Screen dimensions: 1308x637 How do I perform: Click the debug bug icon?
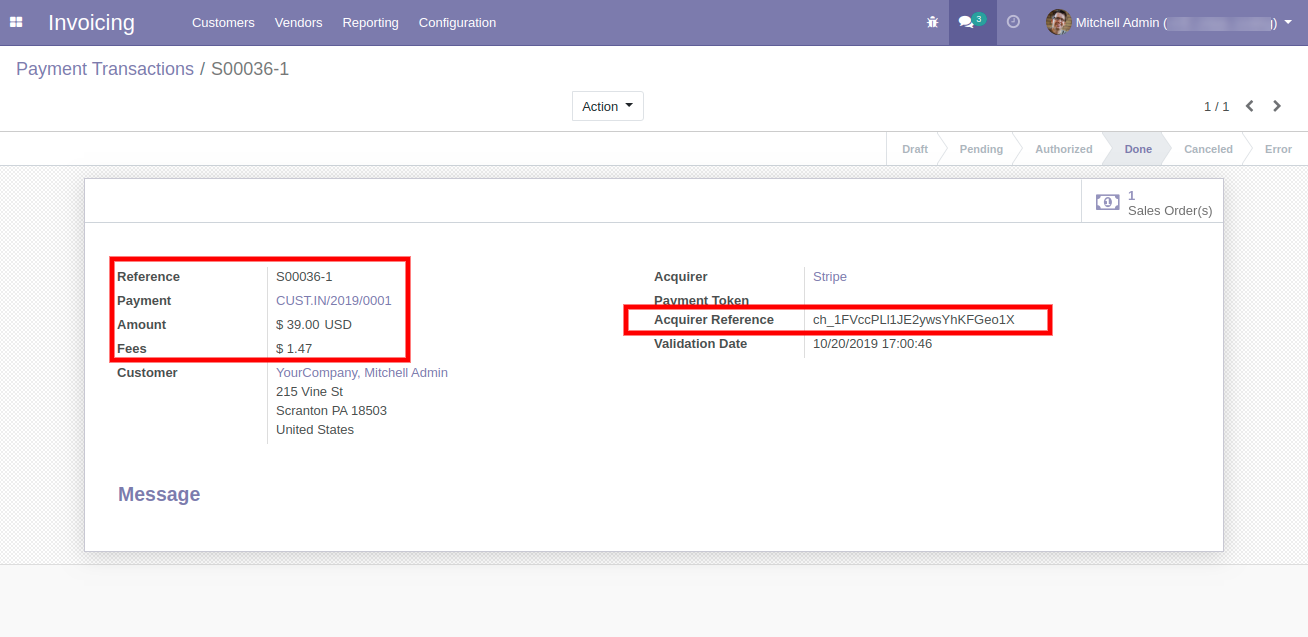pos(932,22)
